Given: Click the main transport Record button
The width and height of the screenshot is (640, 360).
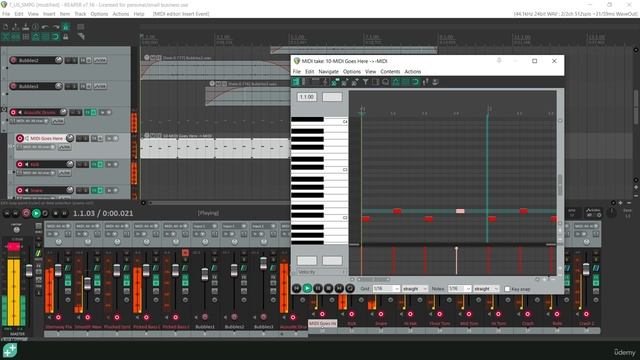Looking at the screenshot, I should tap(26, 213).
